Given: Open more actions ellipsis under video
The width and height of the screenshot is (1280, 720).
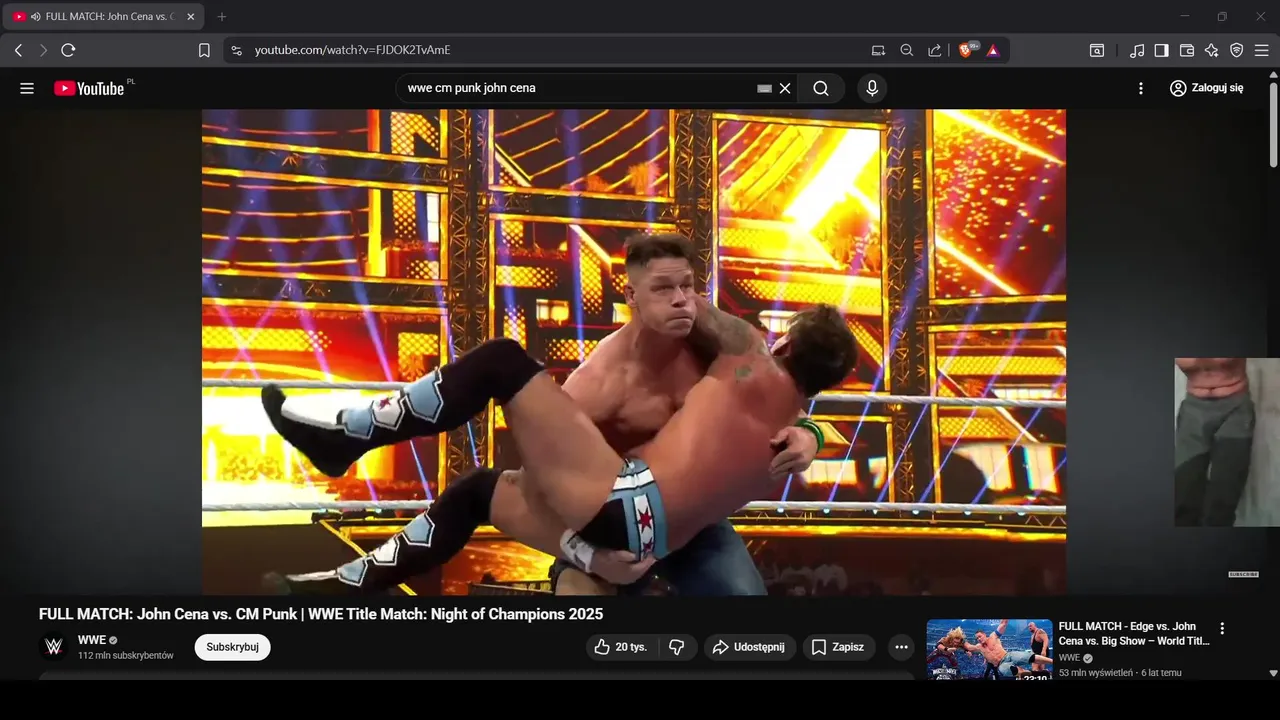Looking at the screenshot, I should coord(901,647).
